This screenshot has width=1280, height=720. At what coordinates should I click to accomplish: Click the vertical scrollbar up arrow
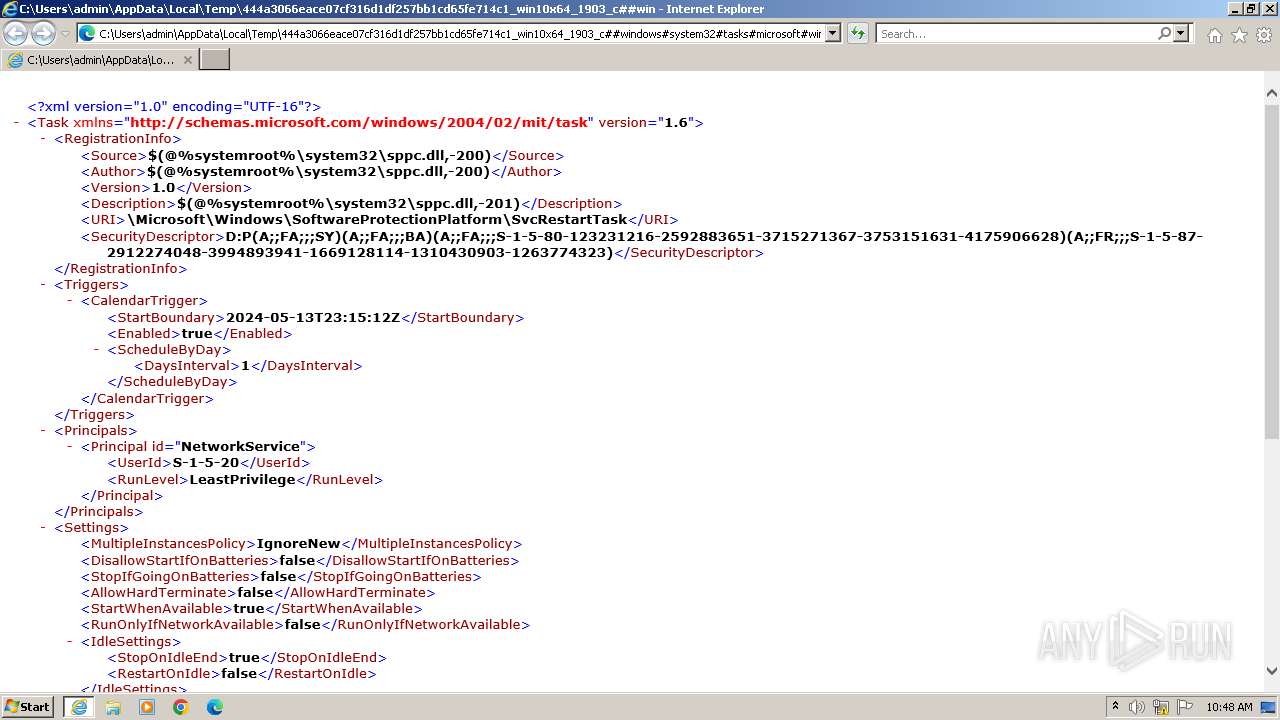pos(1271,94)
